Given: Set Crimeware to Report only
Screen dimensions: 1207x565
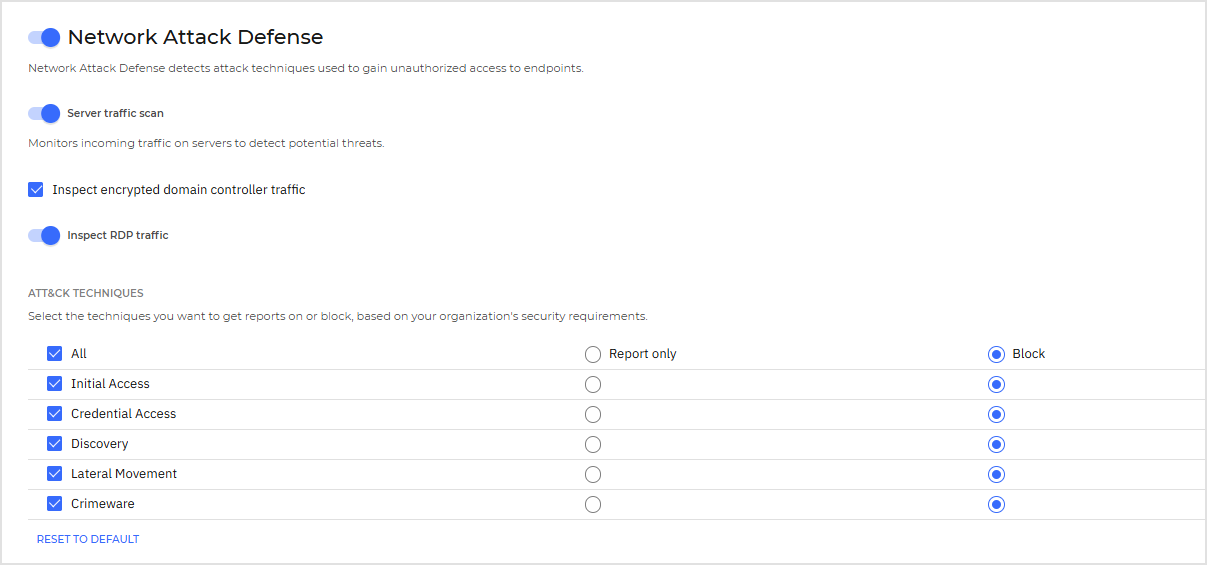Looking at the screenshot, I should pyautogui.click(x=593, y=505).
